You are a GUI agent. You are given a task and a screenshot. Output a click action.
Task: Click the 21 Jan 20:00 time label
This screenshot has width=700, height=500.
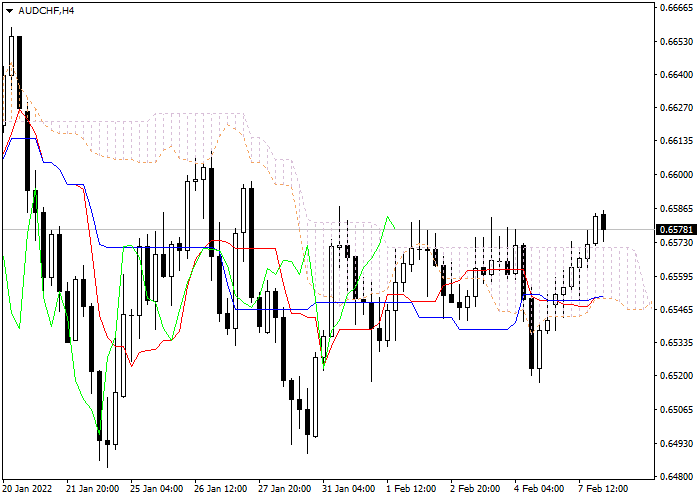92,488
